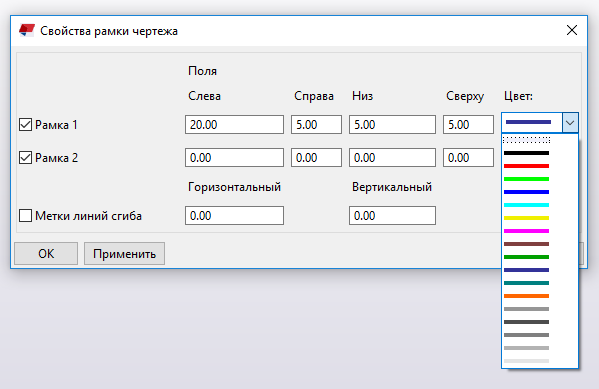Viewport: 599px width, 389px height.
Task: Click the Горизонтальный label
Action: (234, 187)
